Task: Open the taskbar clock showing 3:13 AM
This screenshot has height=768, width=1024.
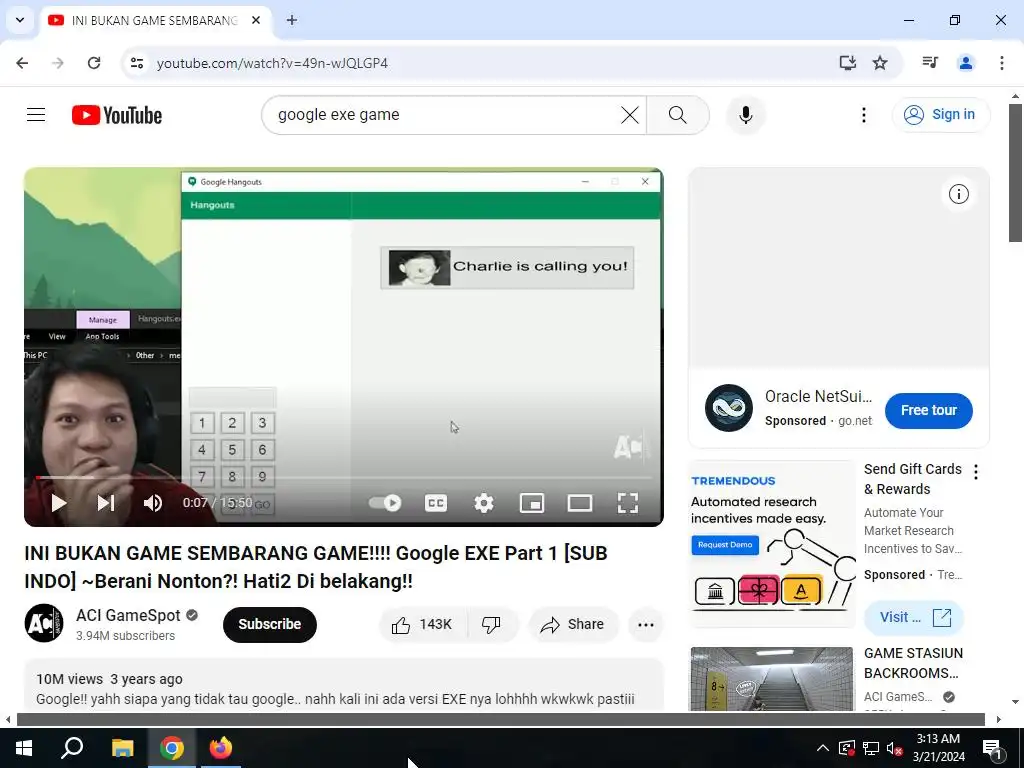Action: [938, 748]
